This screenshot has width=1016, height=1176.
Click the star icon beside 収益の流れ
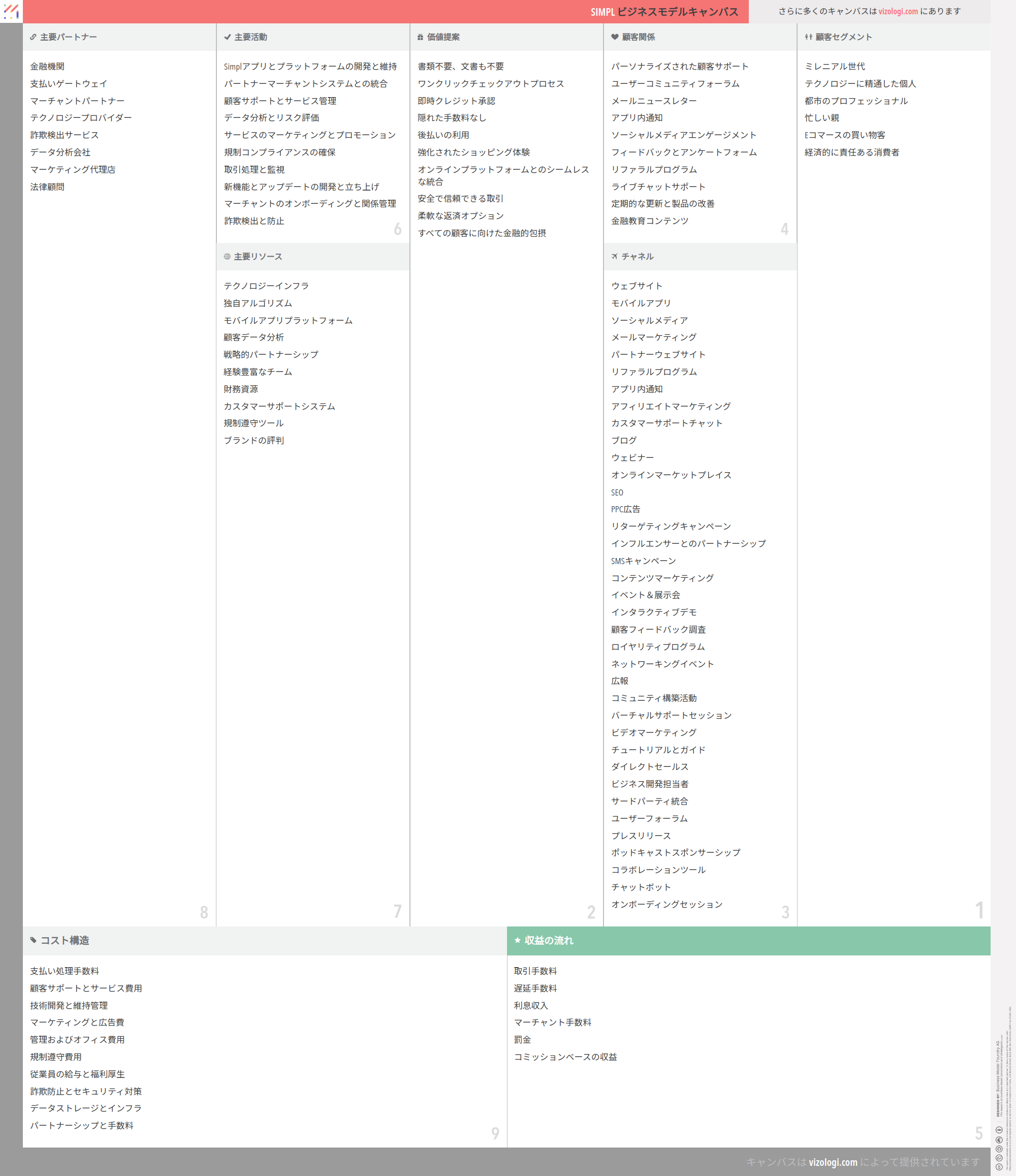pyautogui.click(x=517, y=941)
